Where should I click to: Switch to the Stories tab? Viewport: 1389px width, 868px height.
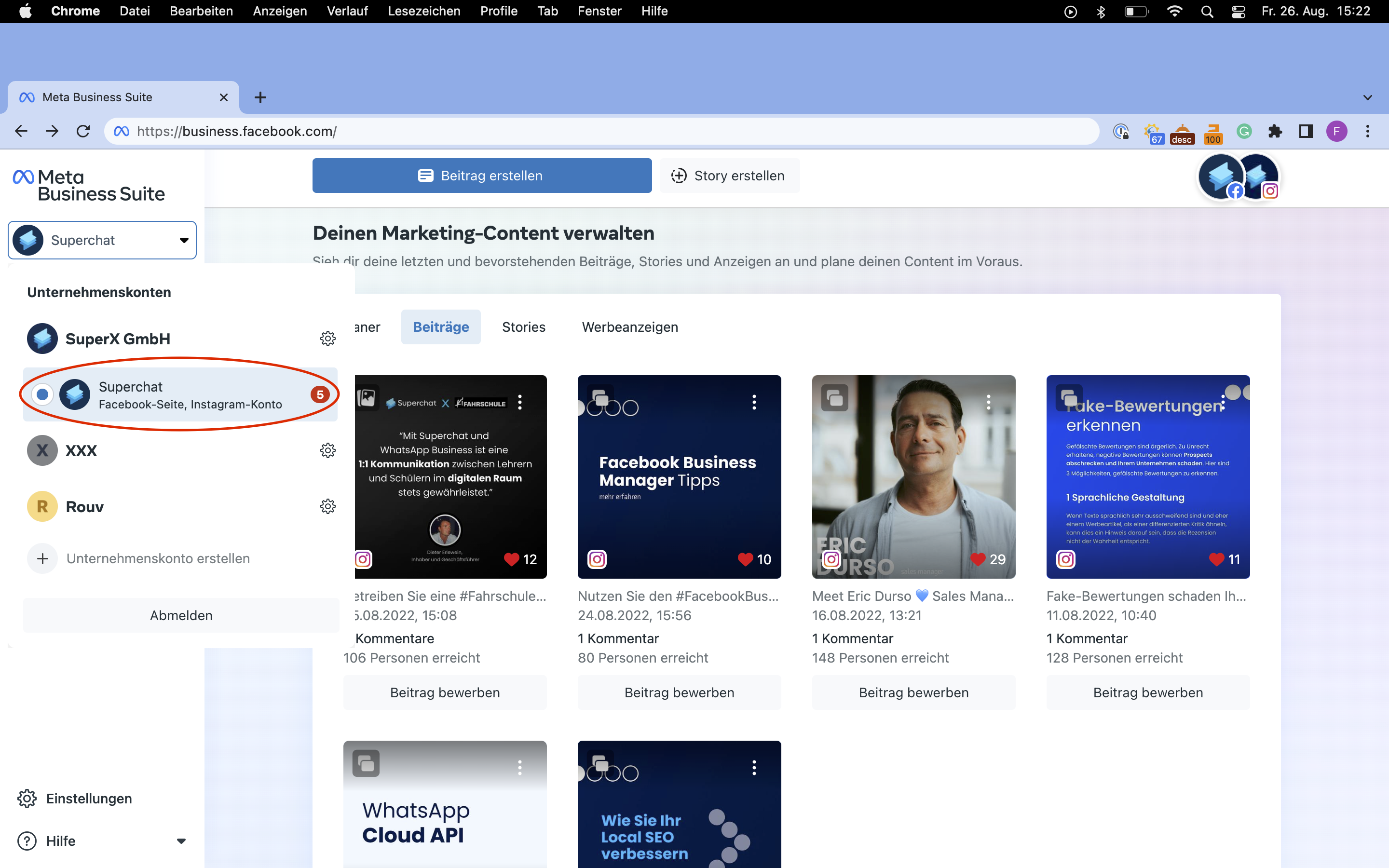523,327
